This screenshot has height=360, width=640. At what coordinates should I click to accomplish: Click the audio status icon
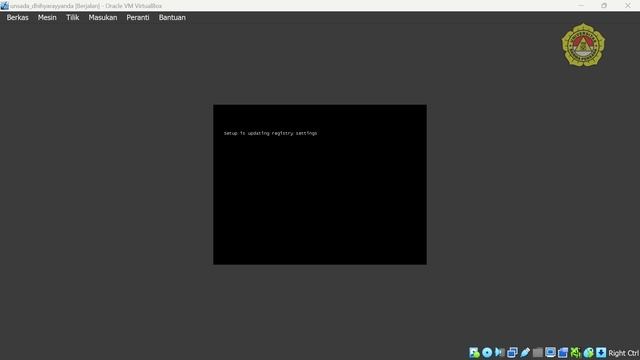click(x=500, y=353)
